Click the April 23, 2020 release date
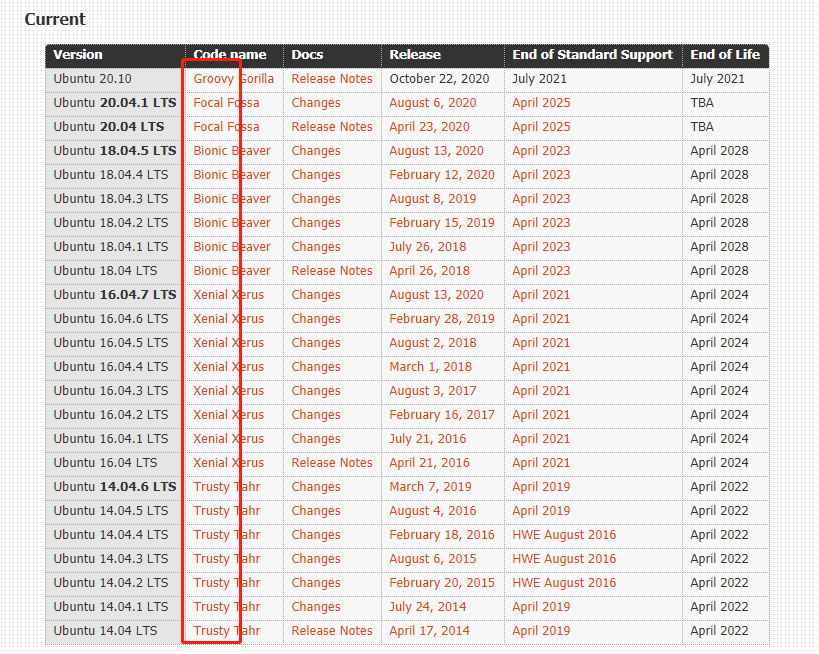 point(429,127)
